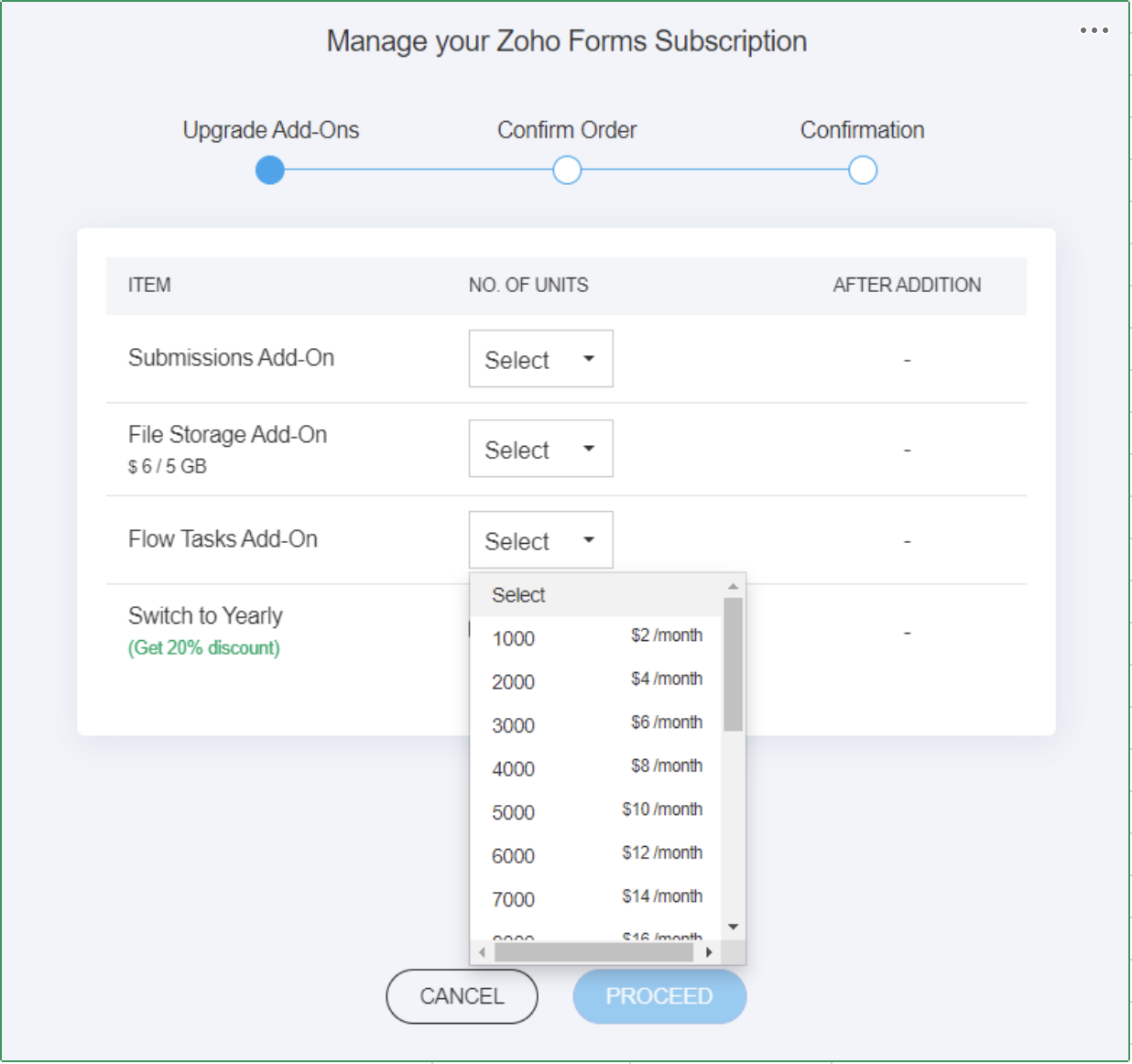Collapse the Flow Tasks Add-On dropdown
Screen dimensions: 1132x1064
tap(540, 540)
